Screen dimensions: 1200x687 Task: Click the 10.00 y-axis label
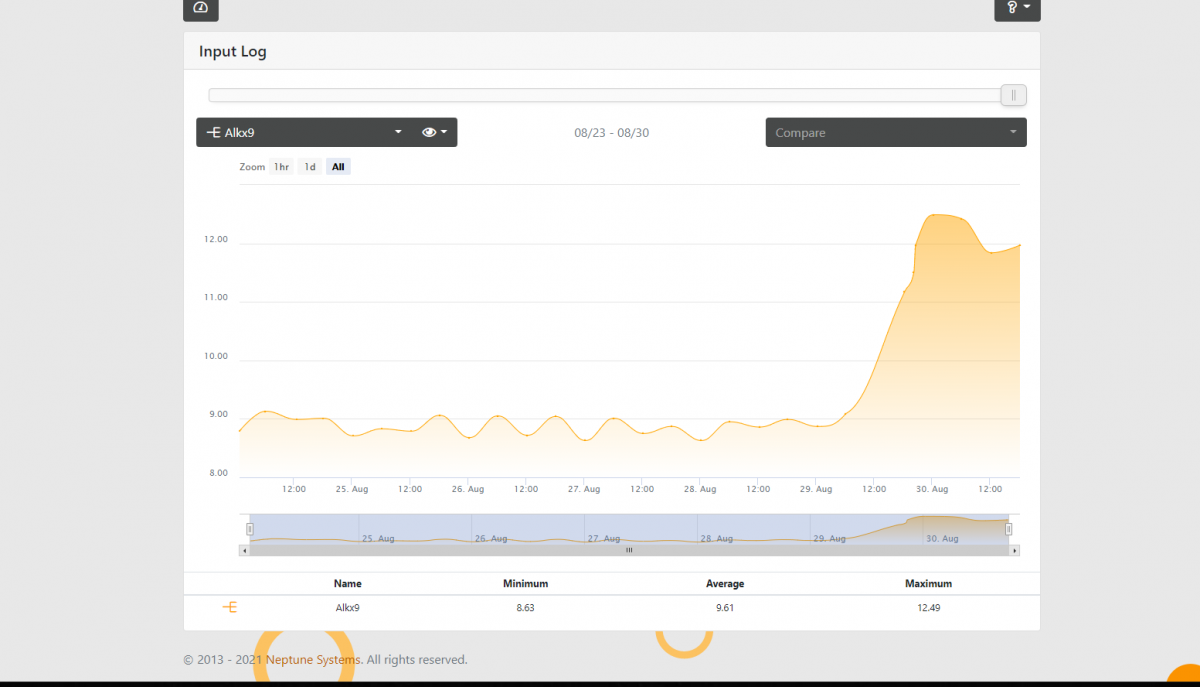(x=216, y=356)
